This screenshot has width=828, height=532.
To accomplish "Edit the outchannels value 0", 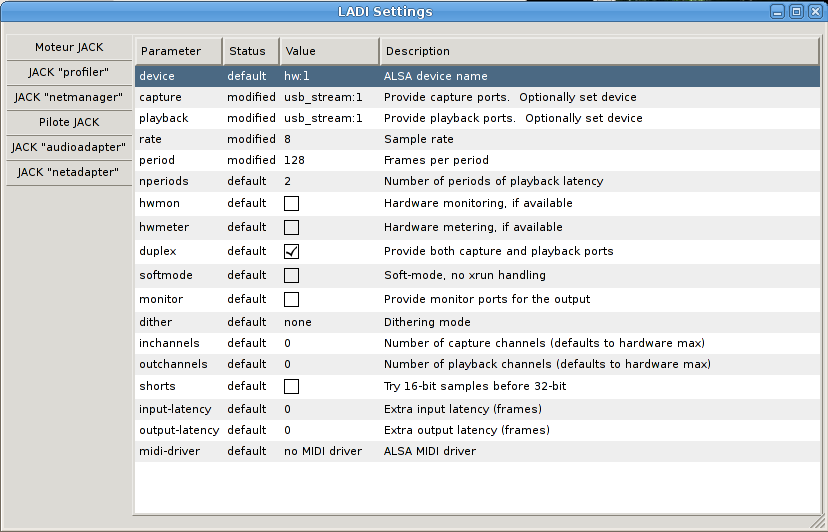I will pos(287,365).
